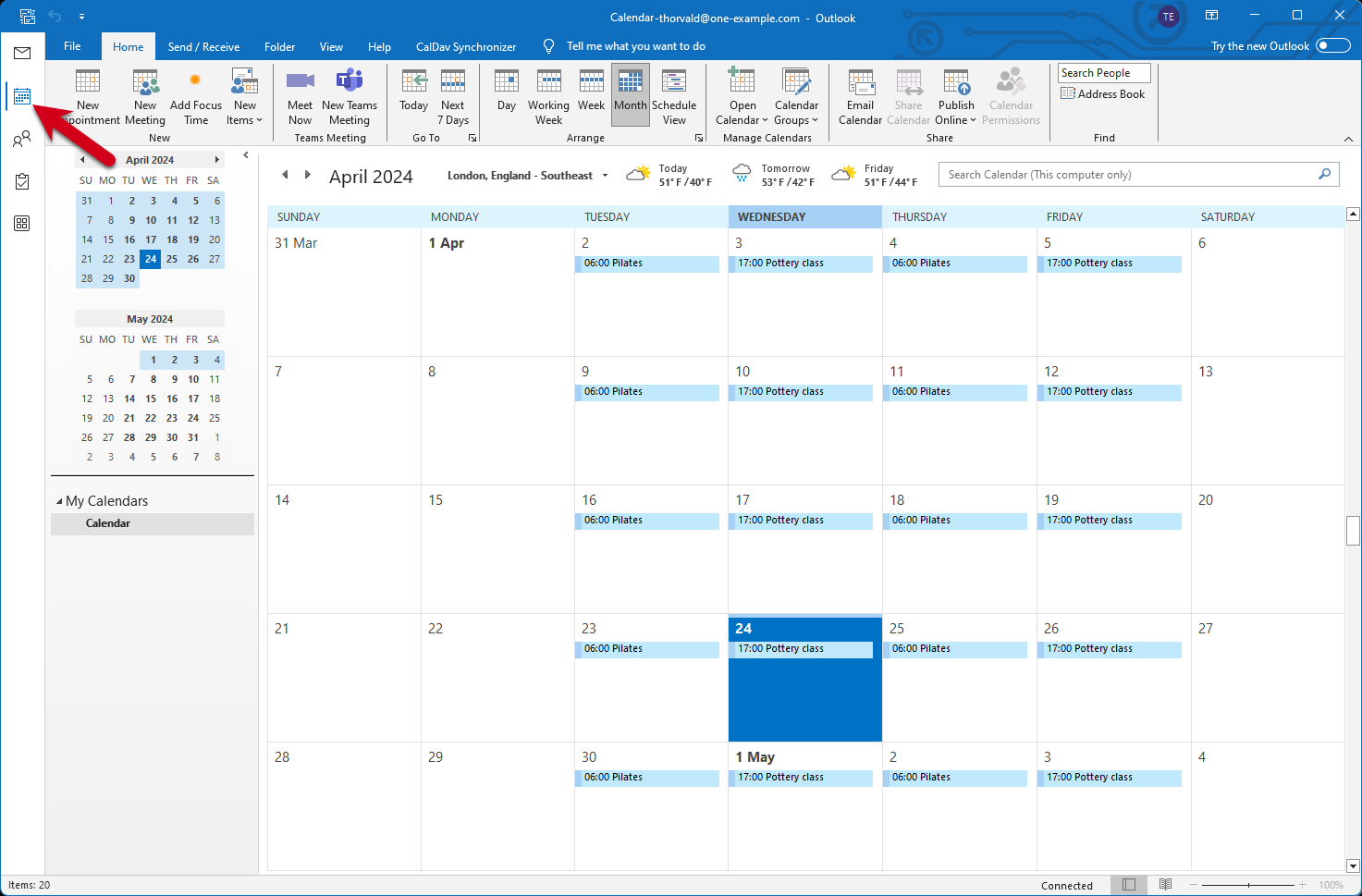Click the Search People field
Screen dimensions: 1362x896
(x=1104, y=73)
